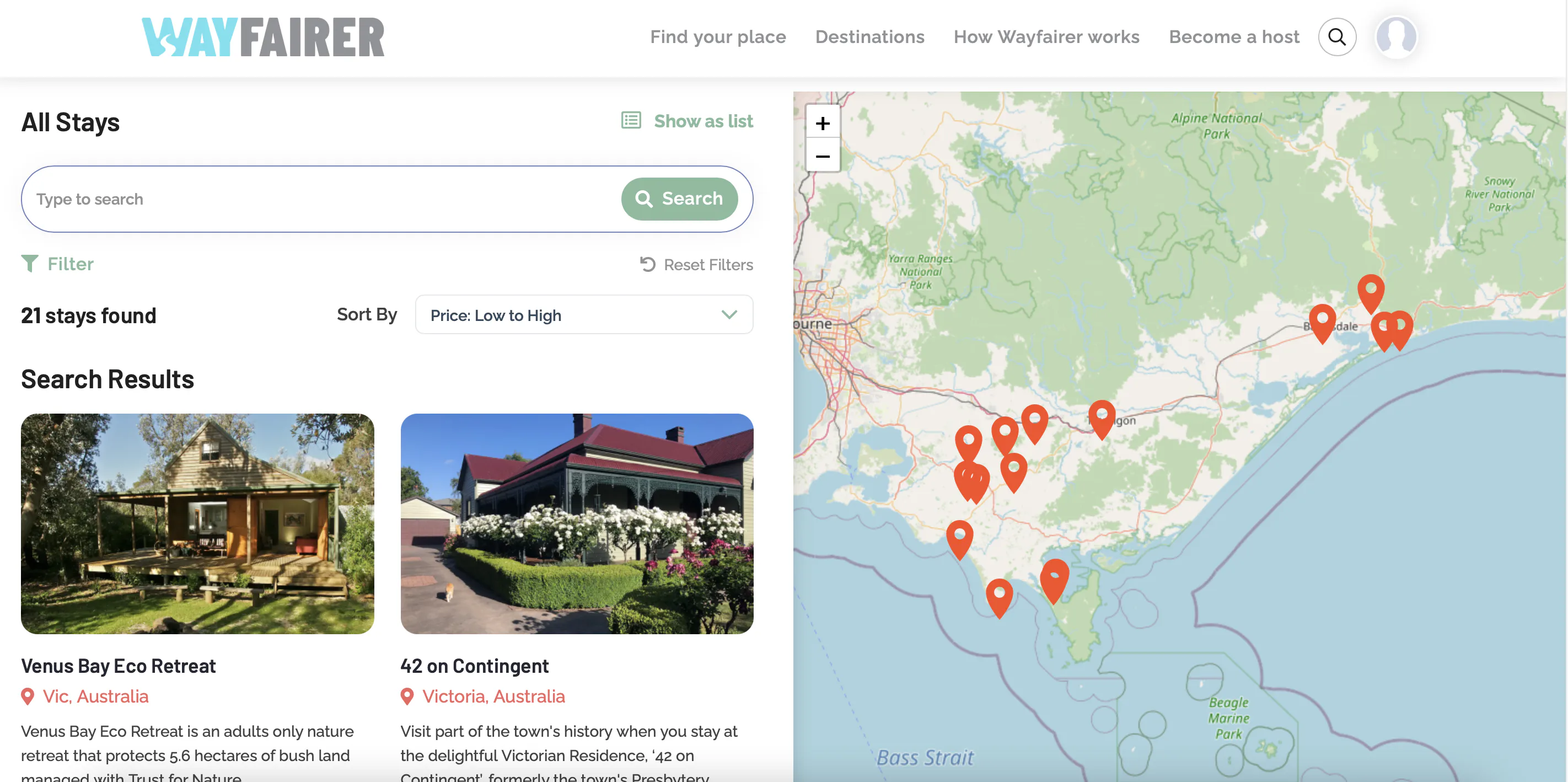Click Become a host link
The width and height of the screenshot is (1568, 782).
1234,36
